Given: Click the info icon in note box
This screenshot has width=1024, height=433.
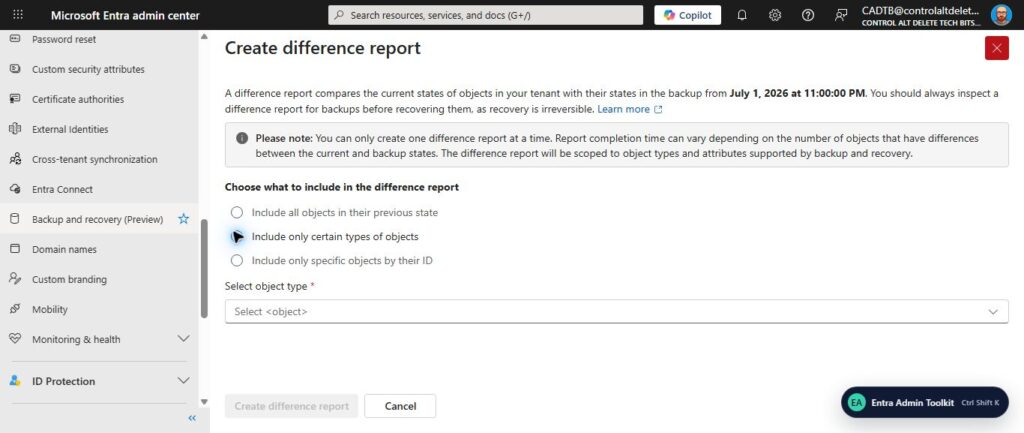Looking at the screenshot, I should pyautogui.click(x=242, y=138).
